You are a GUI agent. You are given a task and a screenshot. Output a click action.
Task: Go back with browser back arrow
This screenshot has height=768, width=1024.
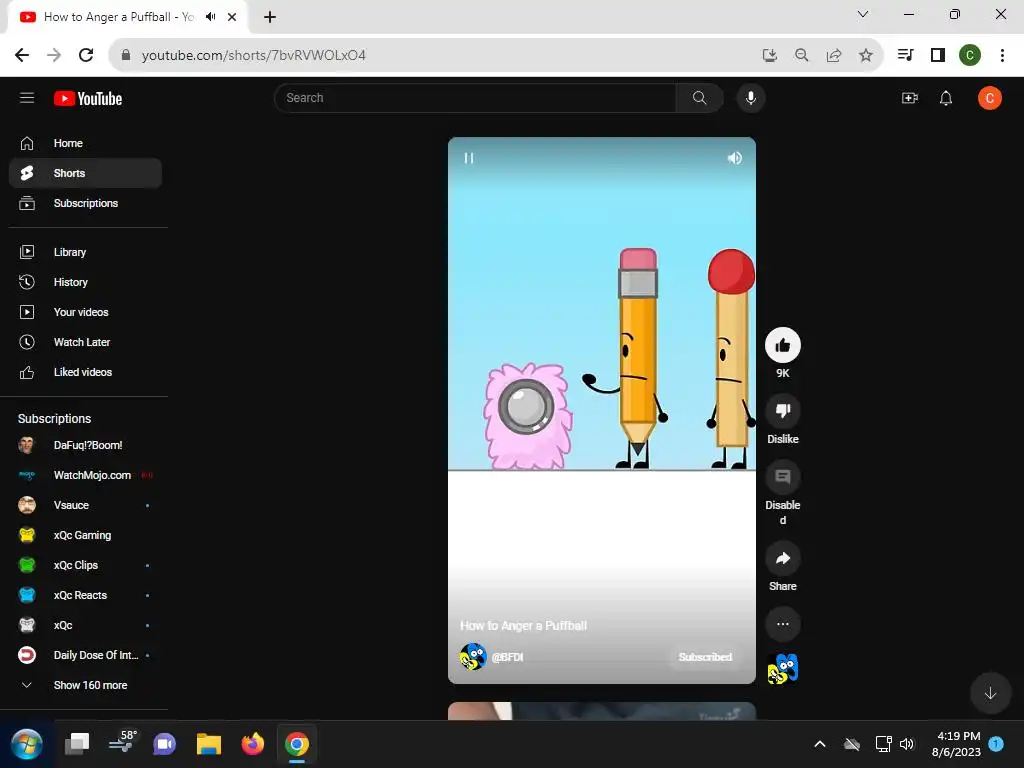tap(22, 55)
